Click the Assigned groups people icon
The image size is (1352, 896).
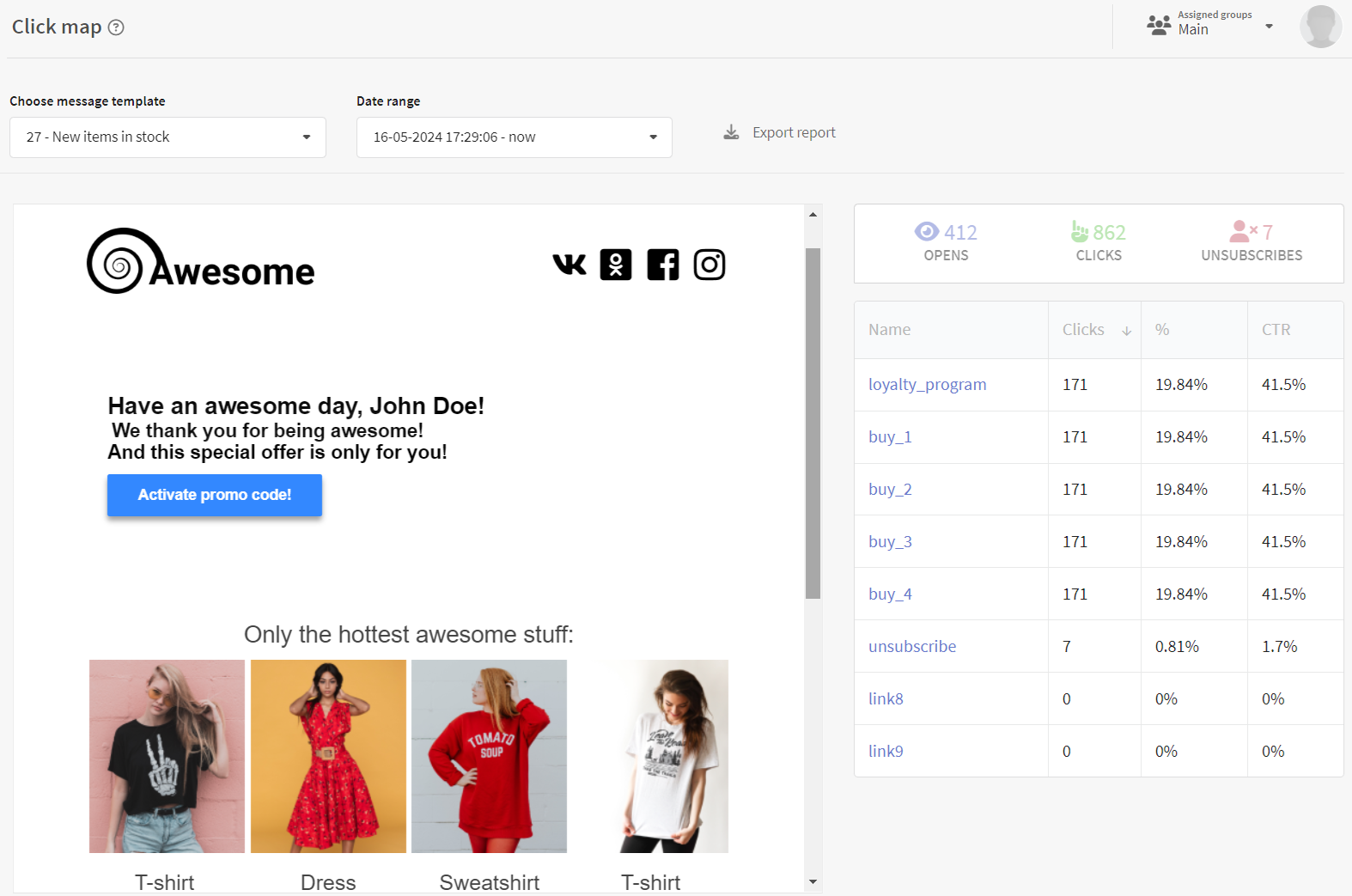1159,25
